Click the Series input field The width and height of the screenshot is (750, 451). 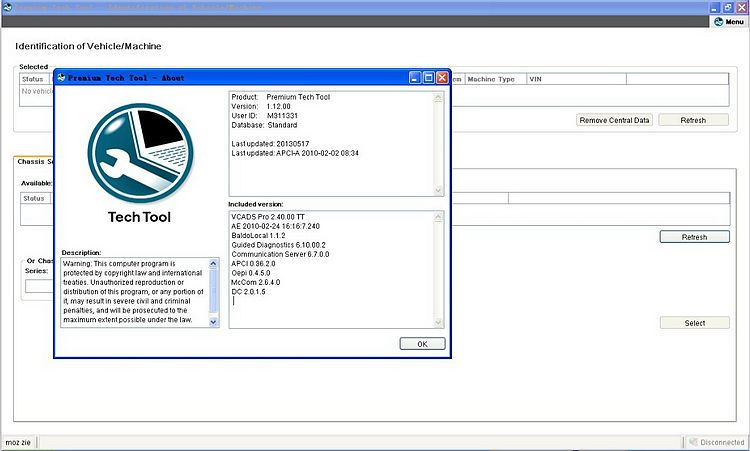[x=39, y=286]
